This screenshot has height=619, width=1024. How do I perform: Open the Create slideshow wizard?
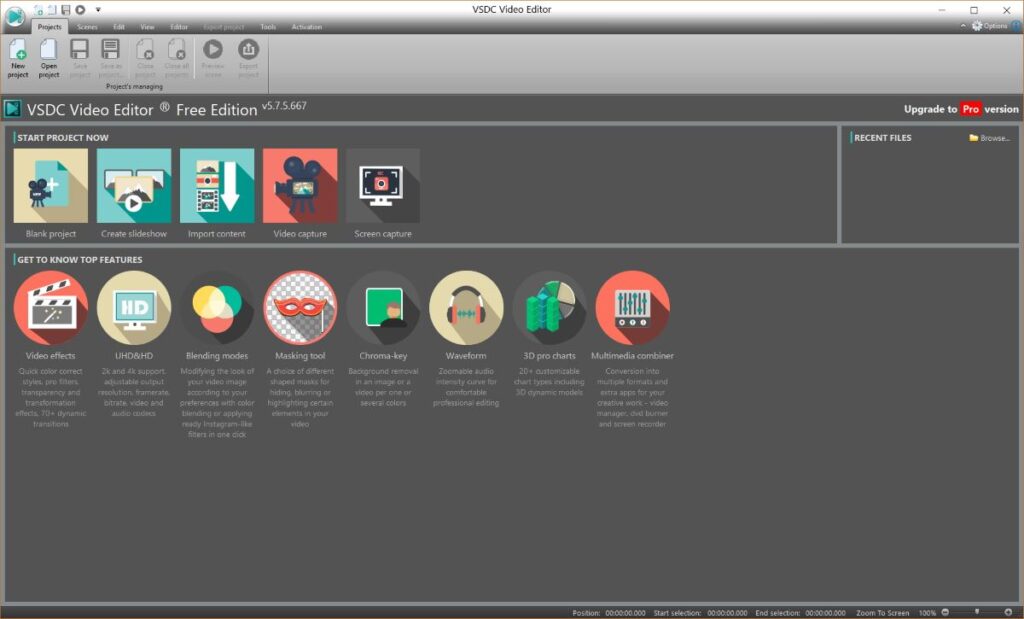click(133, 186)
